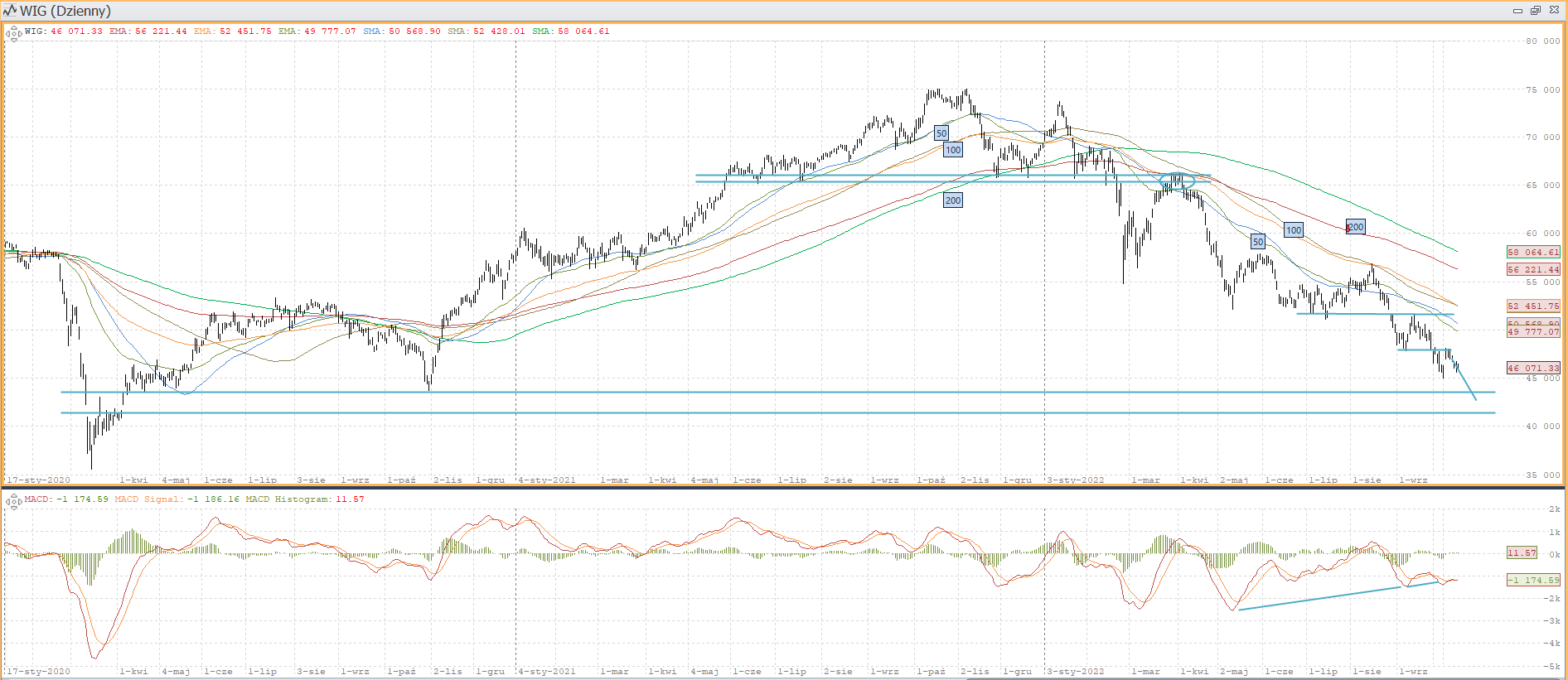The image size is (1568, 680).
Task: Click the 11.57 histogram value tag on the MACD axis
Action: point(1522,552)
